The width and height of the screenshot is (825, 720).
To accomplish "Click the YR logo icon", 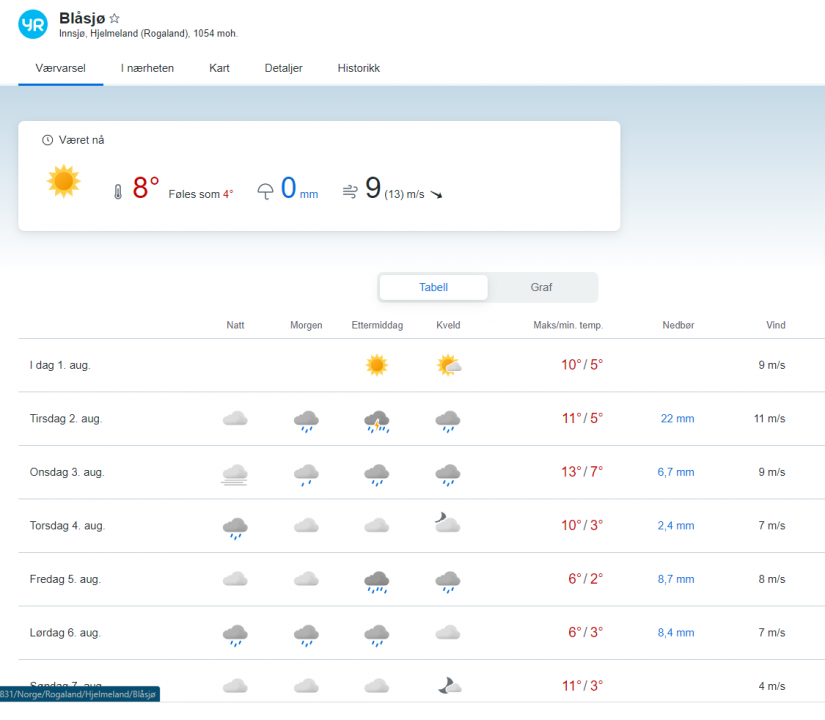I will coord(32,25).
